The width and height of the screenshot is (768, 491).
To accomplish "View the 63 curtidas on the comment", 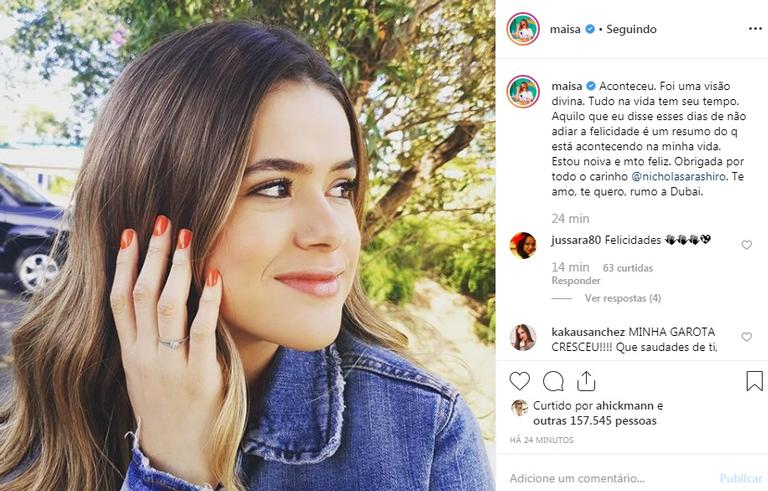I will [628, 268].
